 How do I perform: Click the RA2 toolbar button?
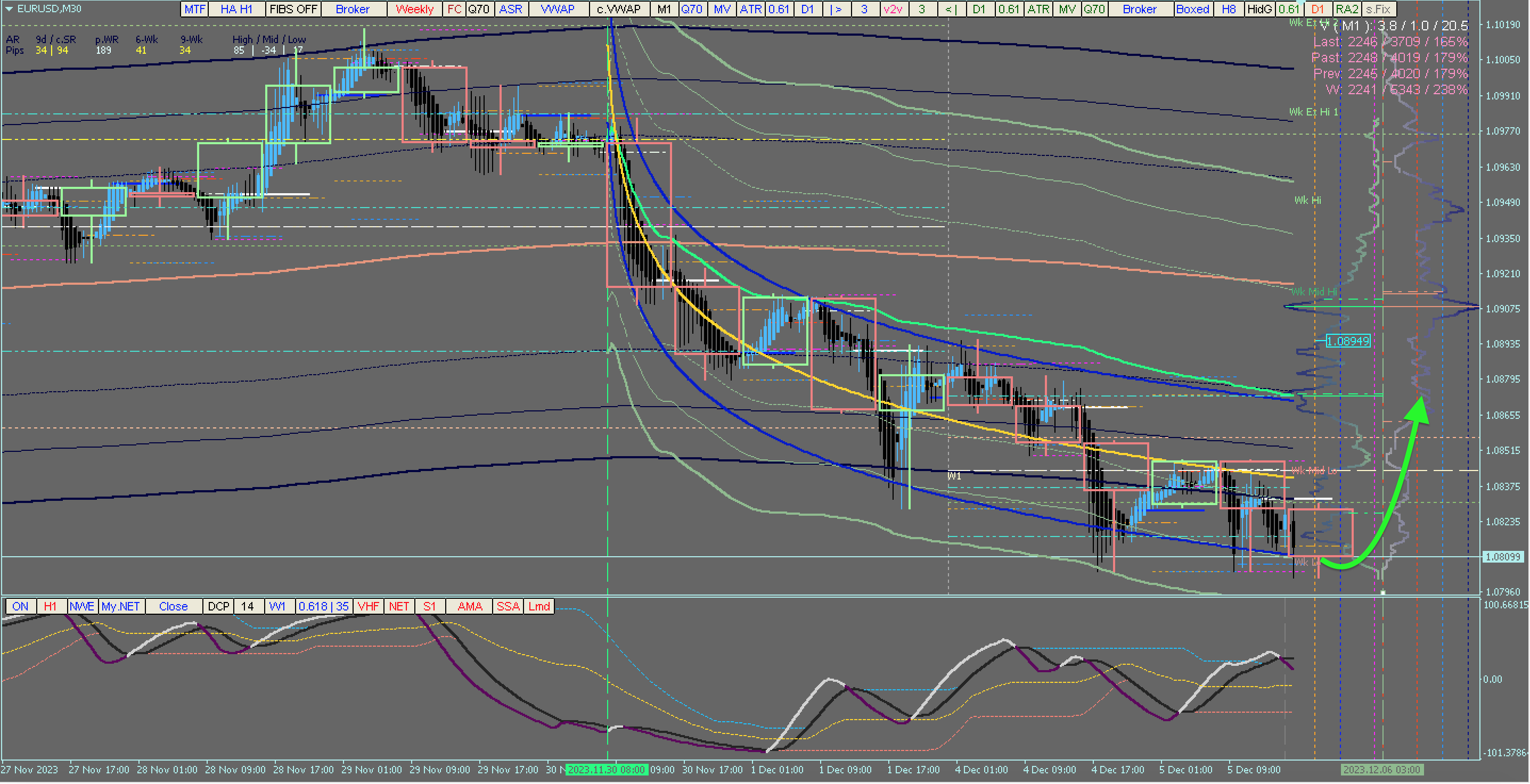[1346, 9]
